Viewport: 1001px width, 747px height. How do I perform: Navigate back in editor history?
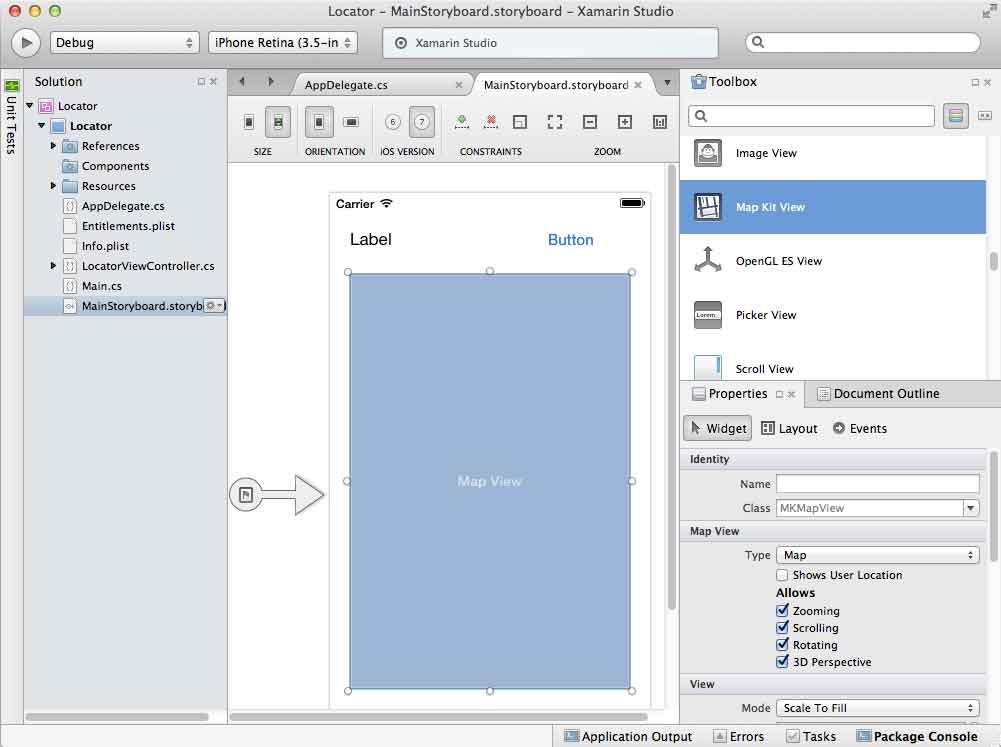(x=242, y=82)
